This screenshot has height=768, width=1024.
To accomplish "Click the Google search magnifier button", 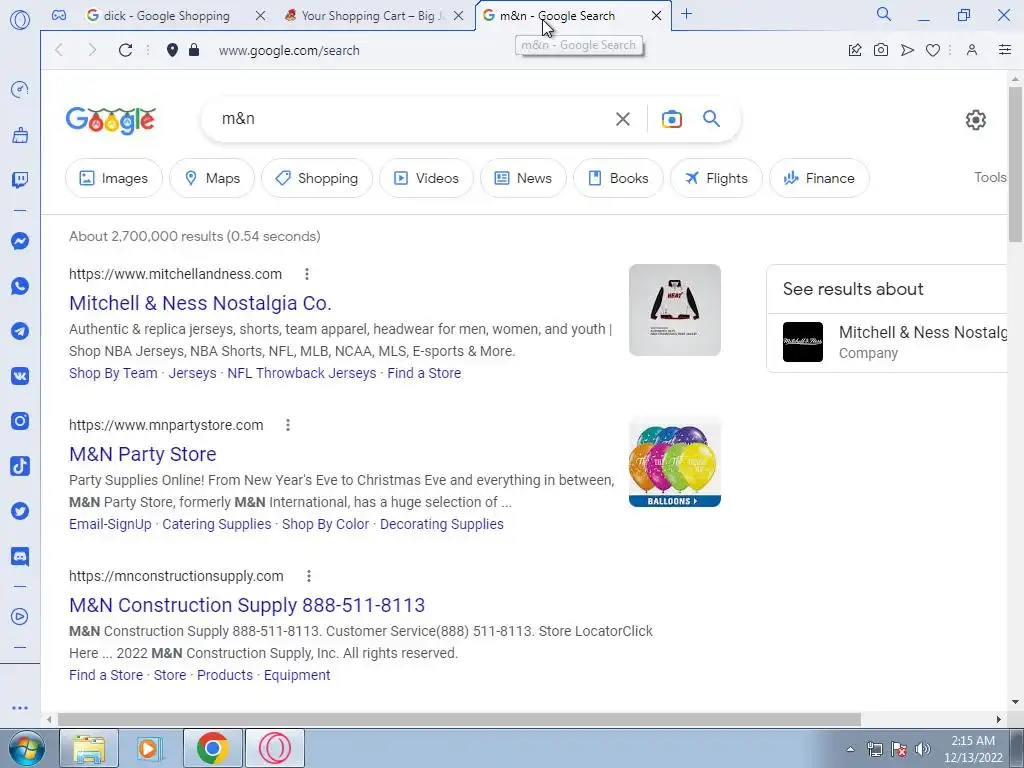I will pos(711,119).
